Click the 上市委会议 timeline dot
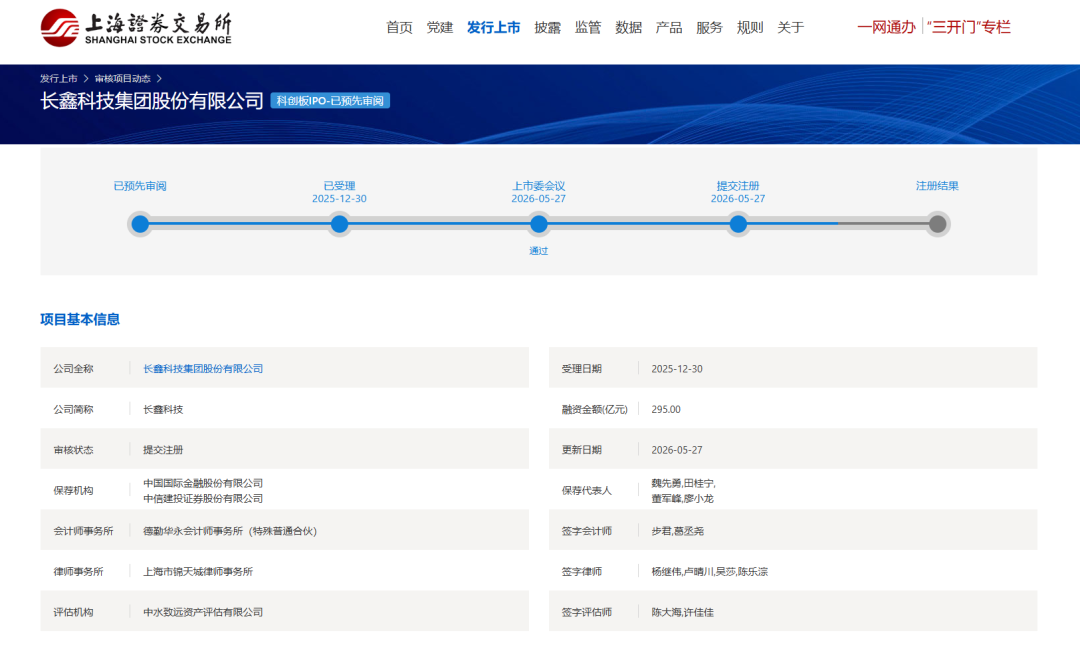Image resolution: width=1080 pixels, height=651 pixels. pos(539,224)
